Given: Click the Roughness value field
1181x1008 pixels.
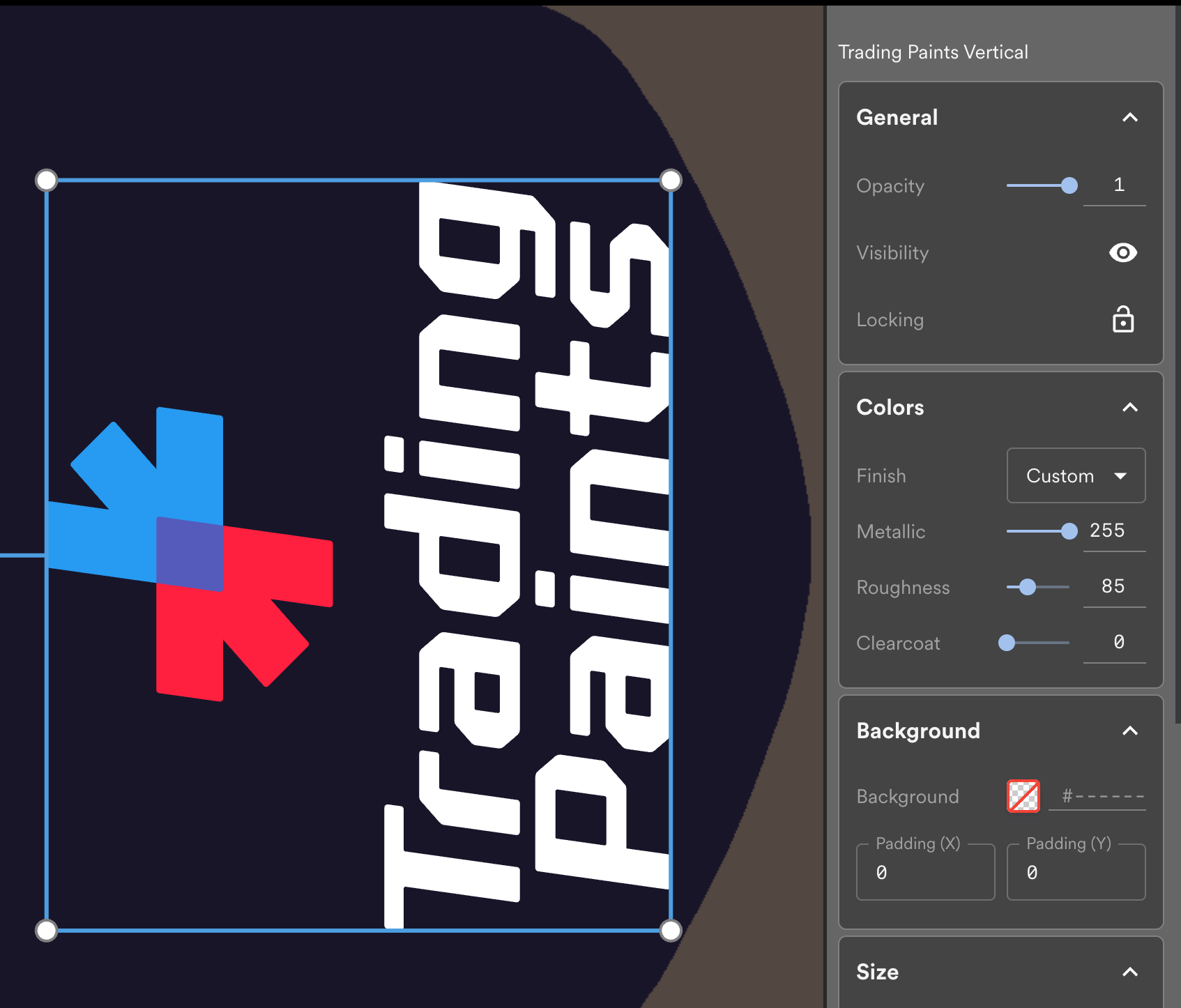Looking at the screenshot, I should click(1114, 587).
